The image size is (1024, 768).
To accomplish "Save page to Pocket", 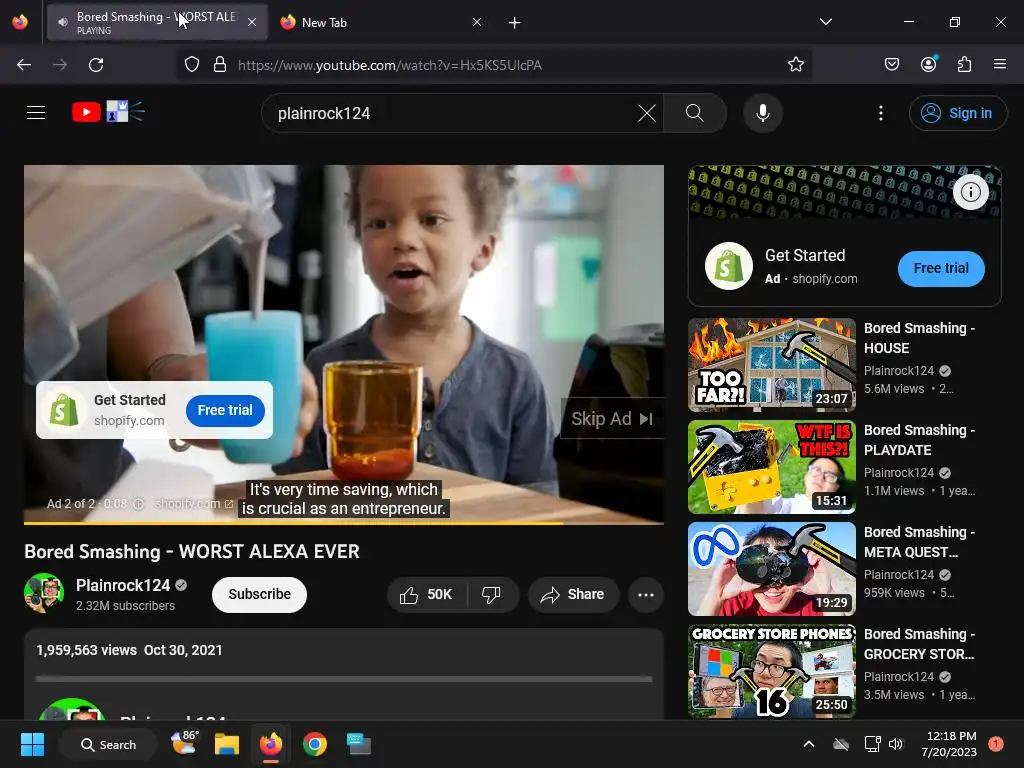I will coord(891,64).
